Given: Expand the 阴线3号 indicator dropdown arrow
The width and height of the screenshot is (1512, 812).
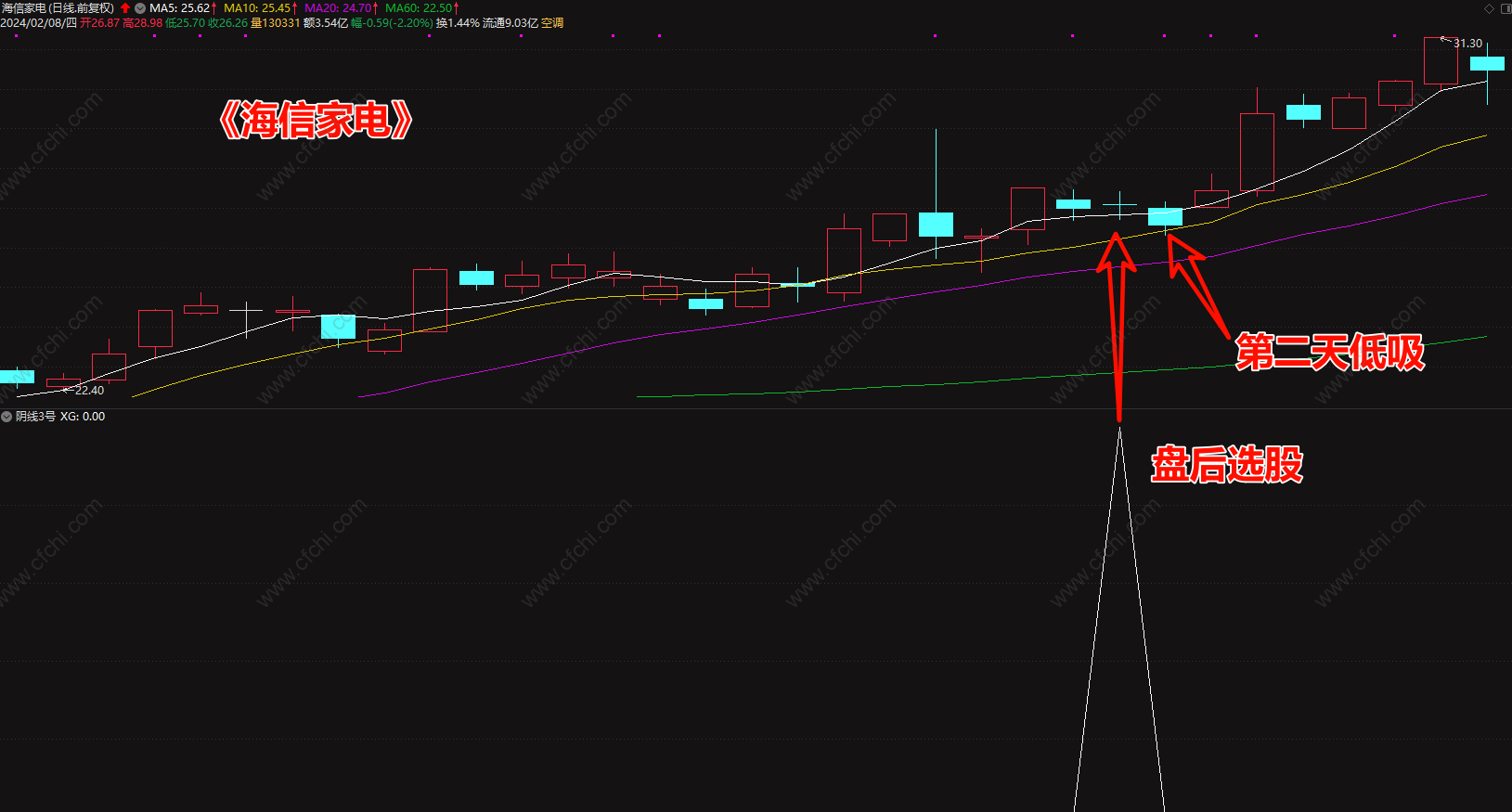Looking at the screenshot, I should click(x=6, y=417).
